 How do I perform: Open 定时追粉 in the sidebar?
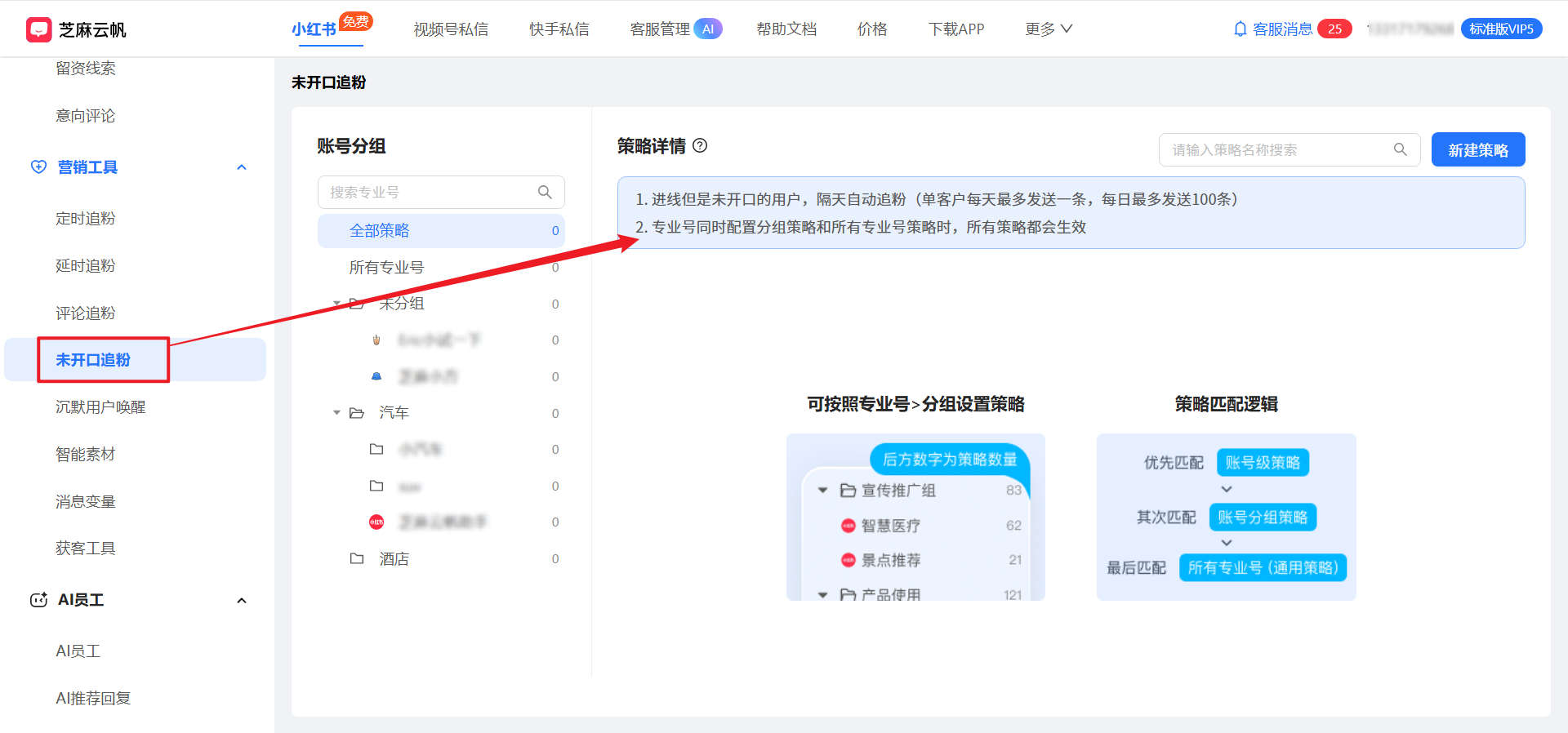(86, 219)
